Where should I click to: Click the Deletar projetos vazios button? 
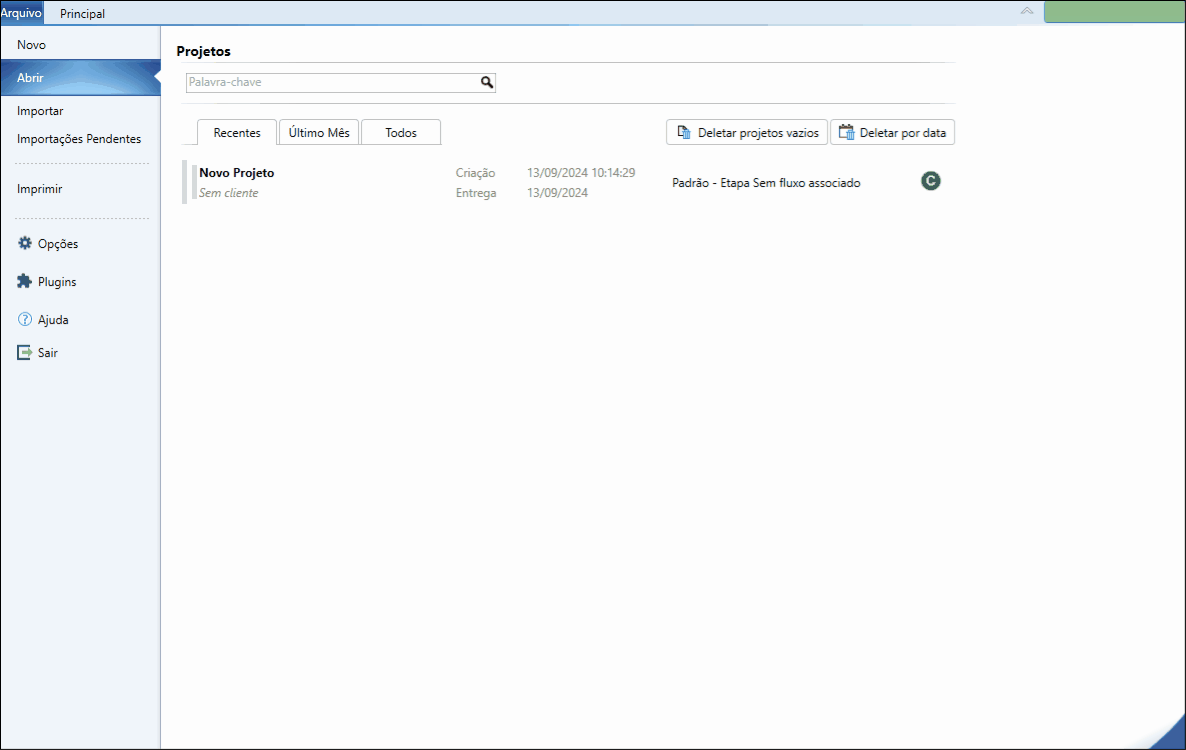(747, 132)
